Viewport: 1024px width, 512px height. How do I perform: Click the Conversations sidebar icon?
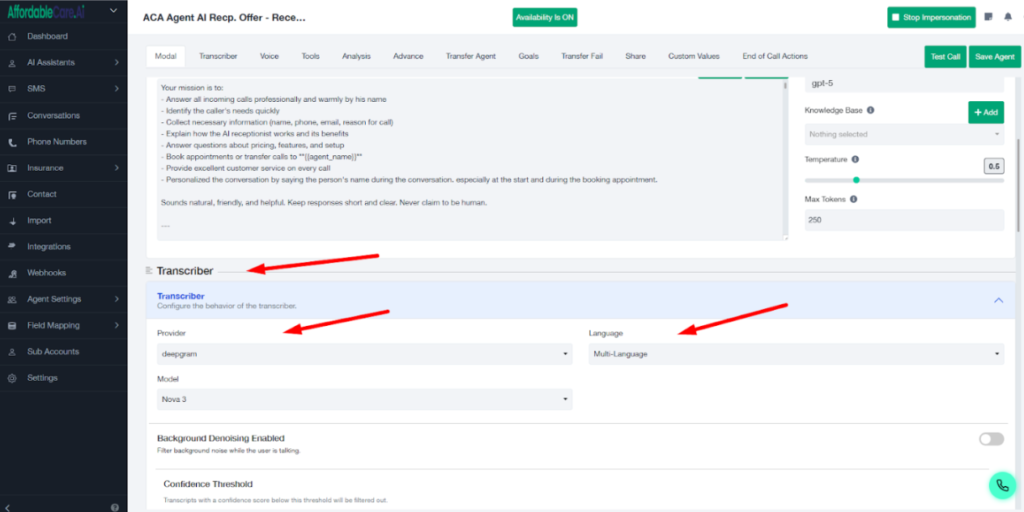12,116
